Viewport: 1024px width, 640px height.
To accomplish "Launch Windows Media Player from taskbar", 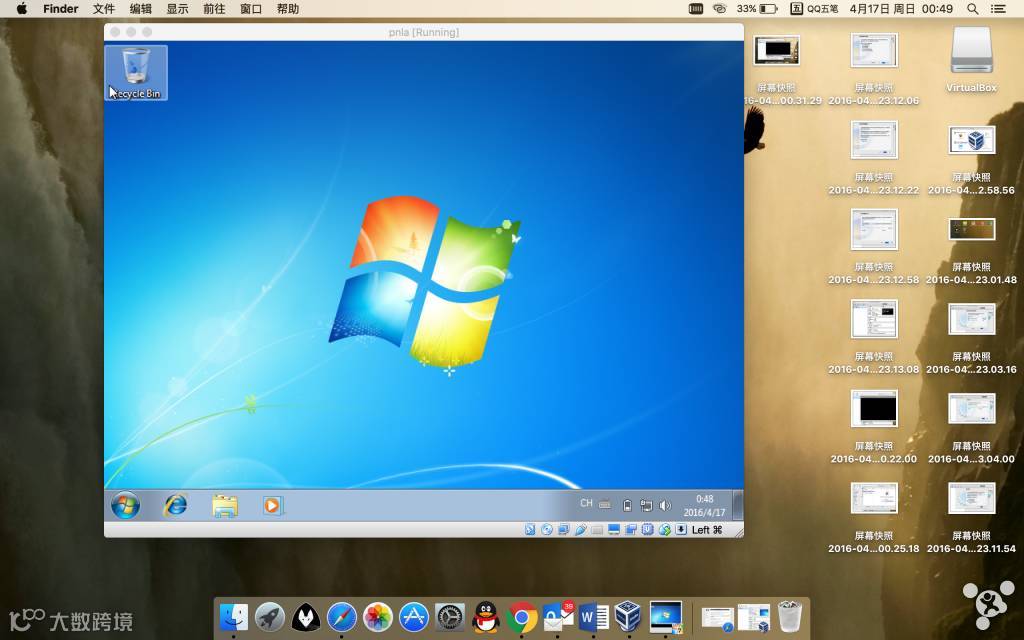I will pyautogui.click(x=273, y=505).
